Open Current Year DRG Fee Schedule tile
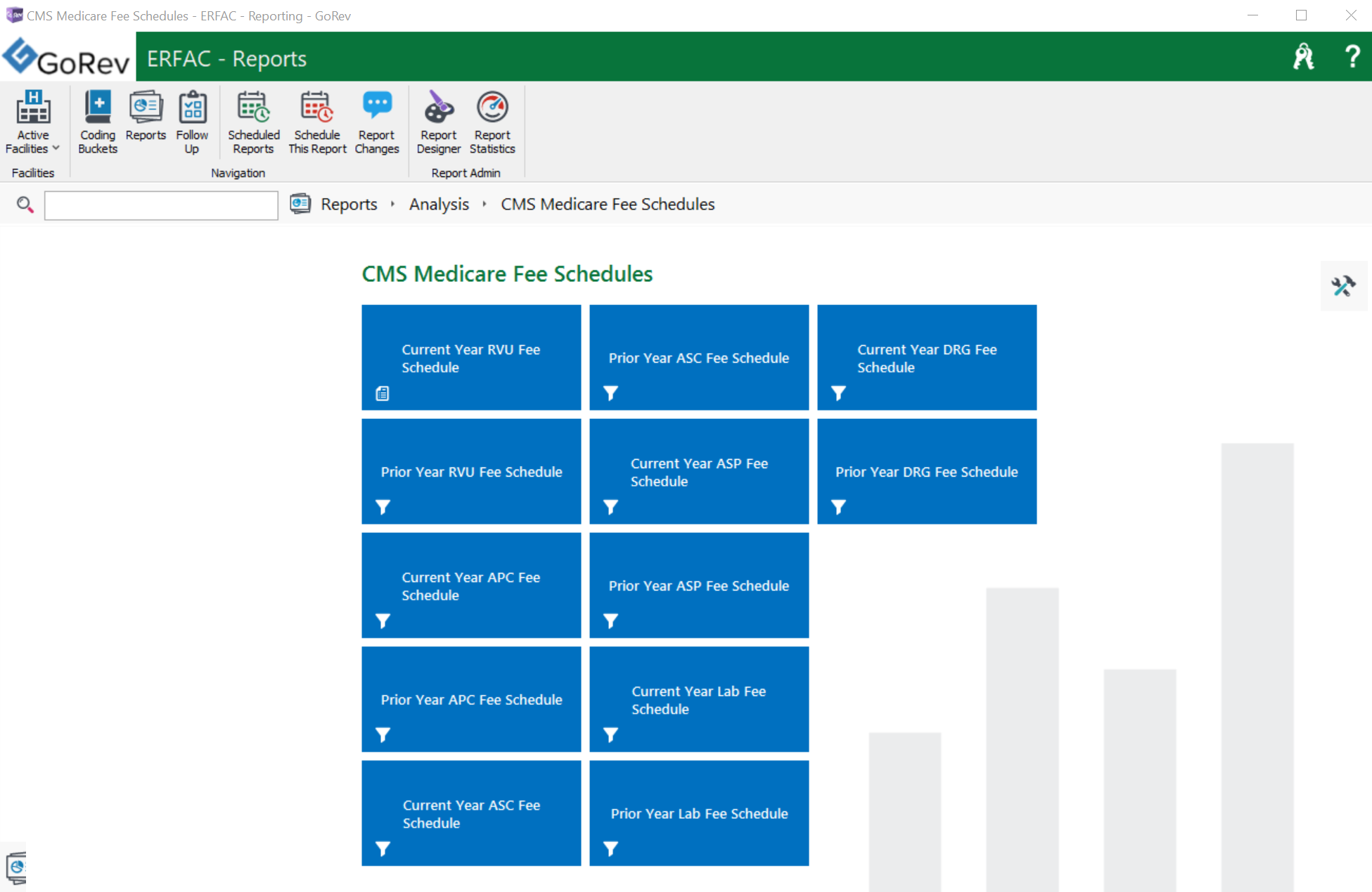1372x892 pixels. point(927,357)
